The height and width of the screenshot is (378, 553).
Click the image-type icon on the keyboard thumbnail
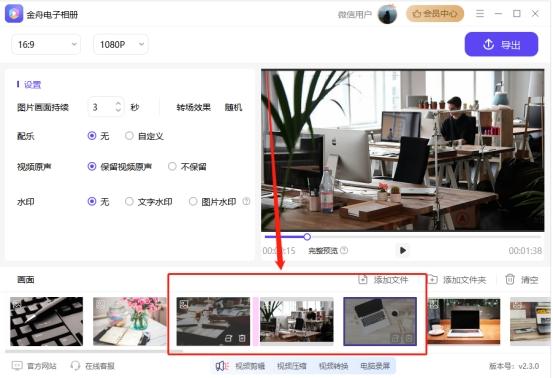click(16, 304)
